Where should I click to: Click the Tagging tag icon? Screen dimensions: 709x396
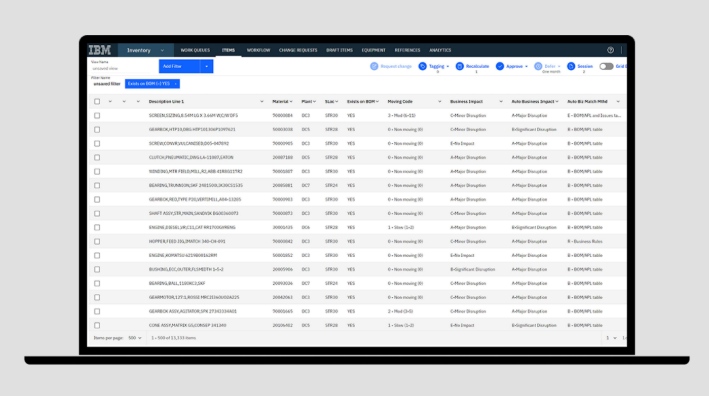coord(422,66)
